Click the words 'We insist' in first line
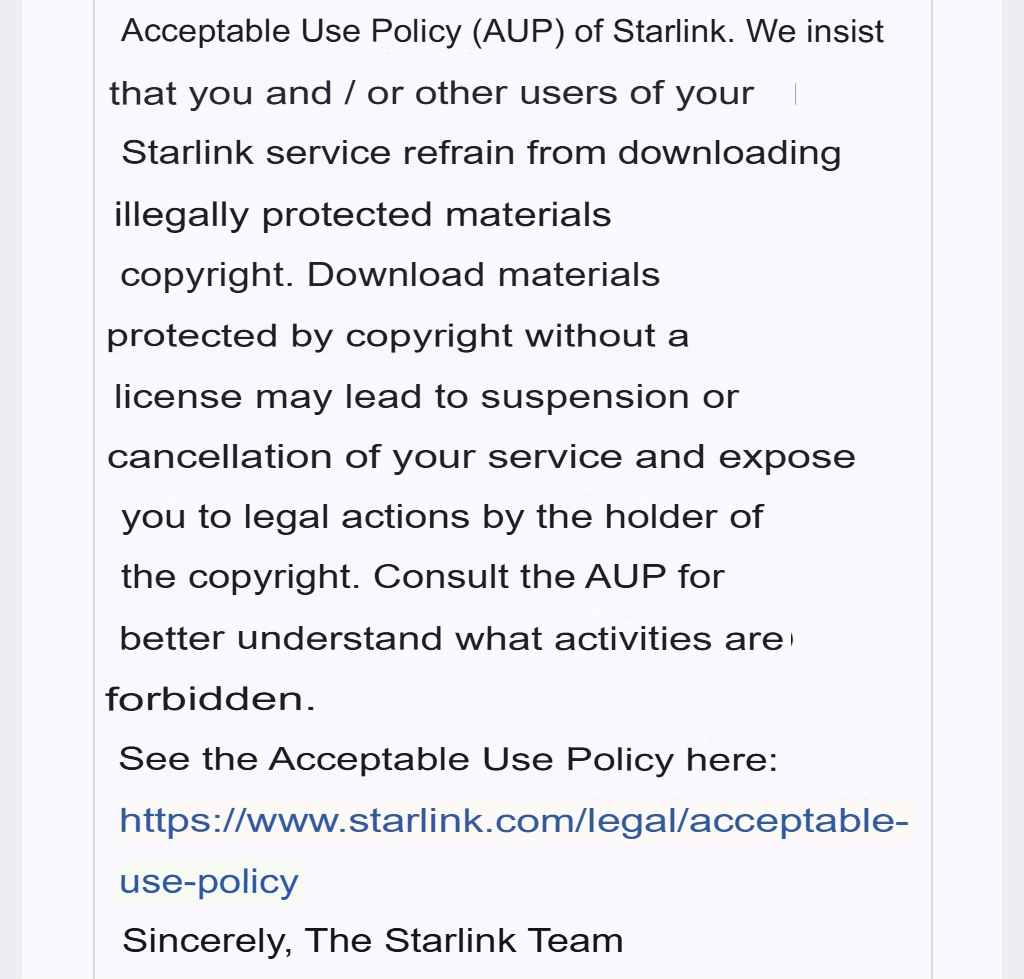 [x=815, y=31]
